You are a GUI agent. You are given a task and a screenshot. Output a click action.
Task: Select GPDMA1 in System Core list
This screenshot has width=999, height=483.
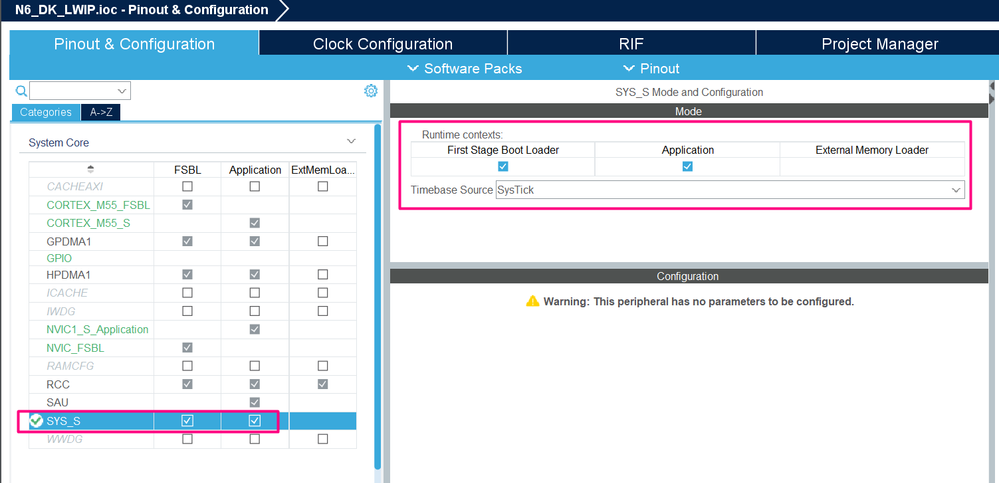click(x=68, y=242)
